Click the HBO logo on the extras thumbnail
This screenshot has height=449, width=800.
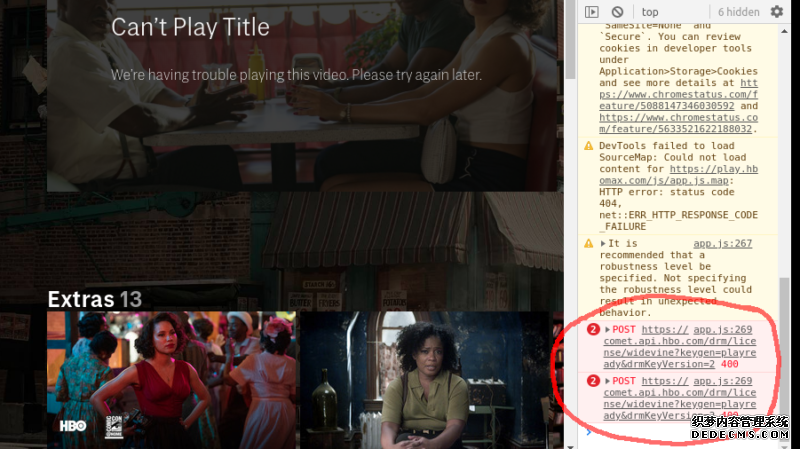73,426
